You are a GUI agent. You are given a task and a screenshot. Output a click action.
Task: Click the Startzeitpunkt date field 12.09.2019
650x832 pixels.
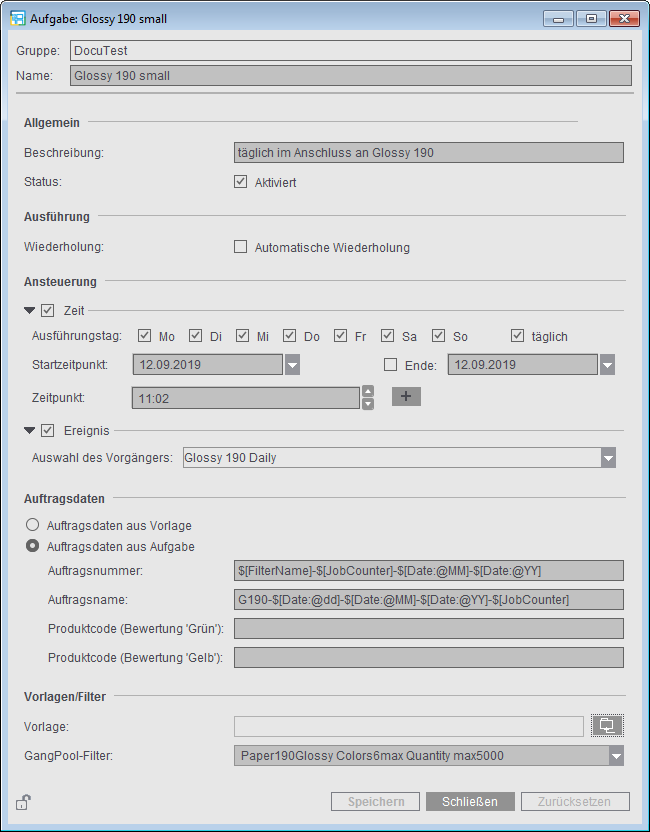[207, 365]
